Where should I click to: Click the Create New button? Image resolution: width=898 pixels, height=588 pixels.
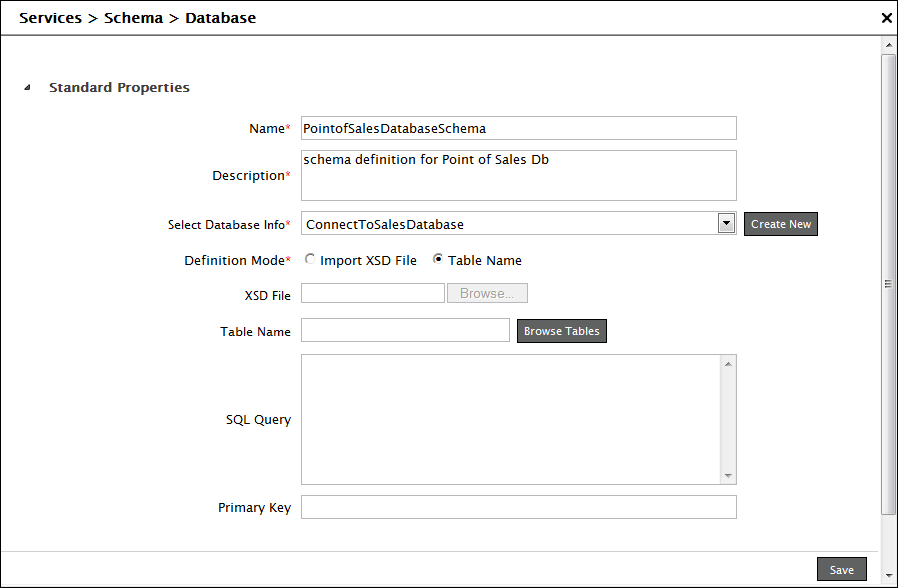(781, 224)
